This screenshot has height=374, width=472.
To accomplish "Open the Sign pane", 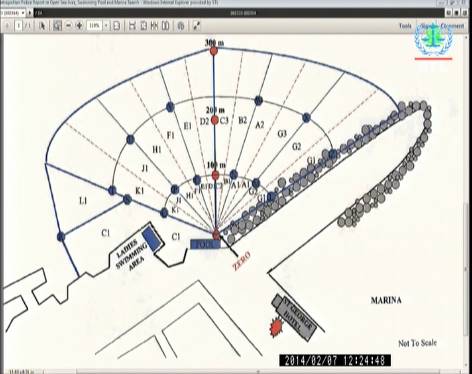I will [426, 26].
